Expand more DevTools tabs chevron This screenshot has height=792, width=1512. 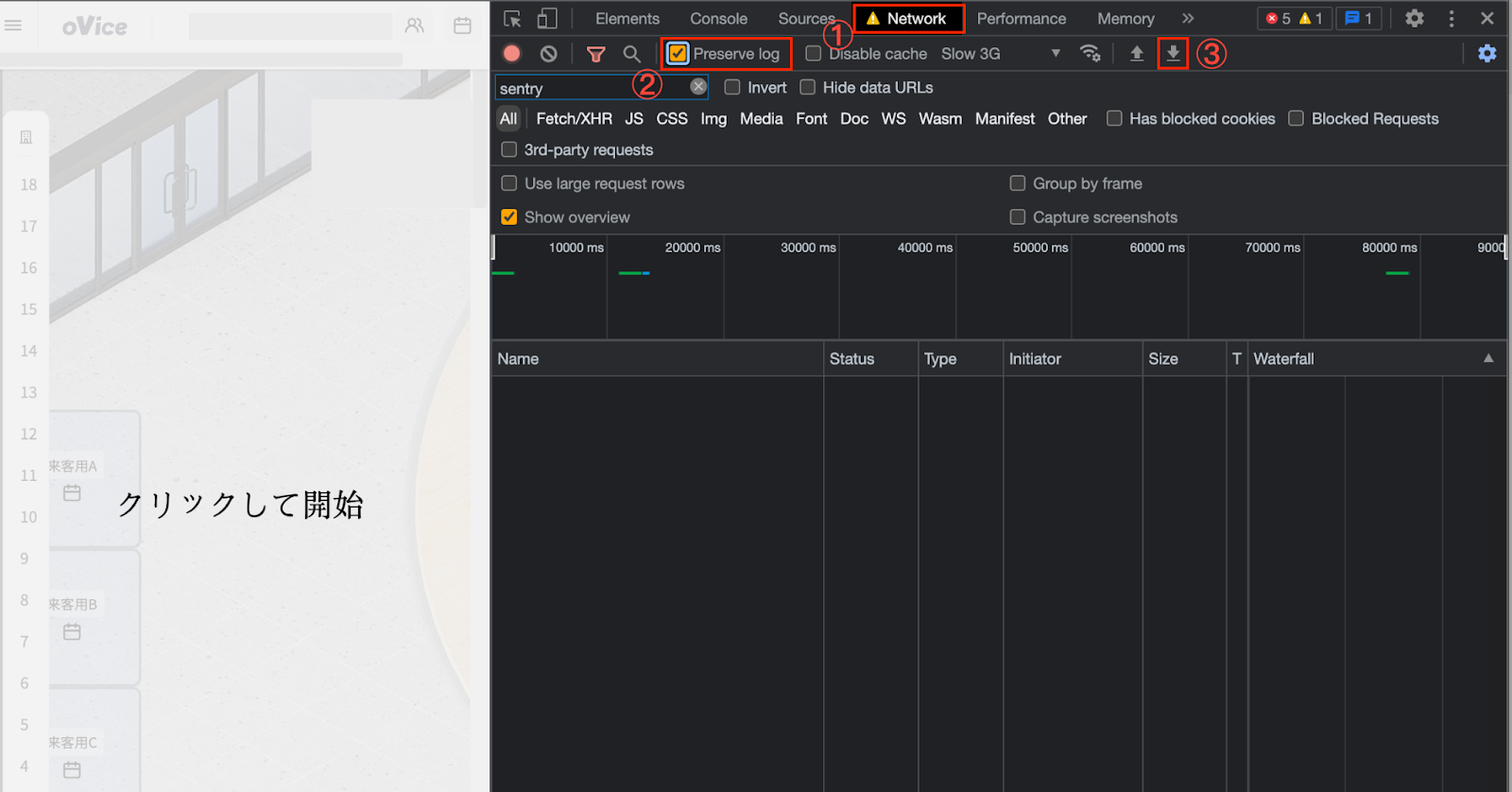pyautogui.click(x=1188, y=19)
